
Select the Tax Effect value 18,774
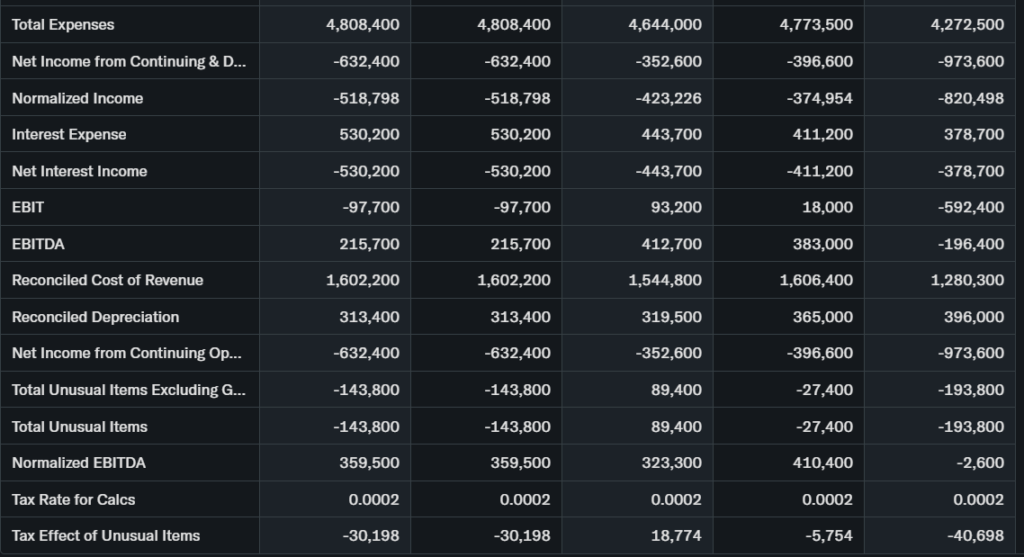tap(676, 536)
